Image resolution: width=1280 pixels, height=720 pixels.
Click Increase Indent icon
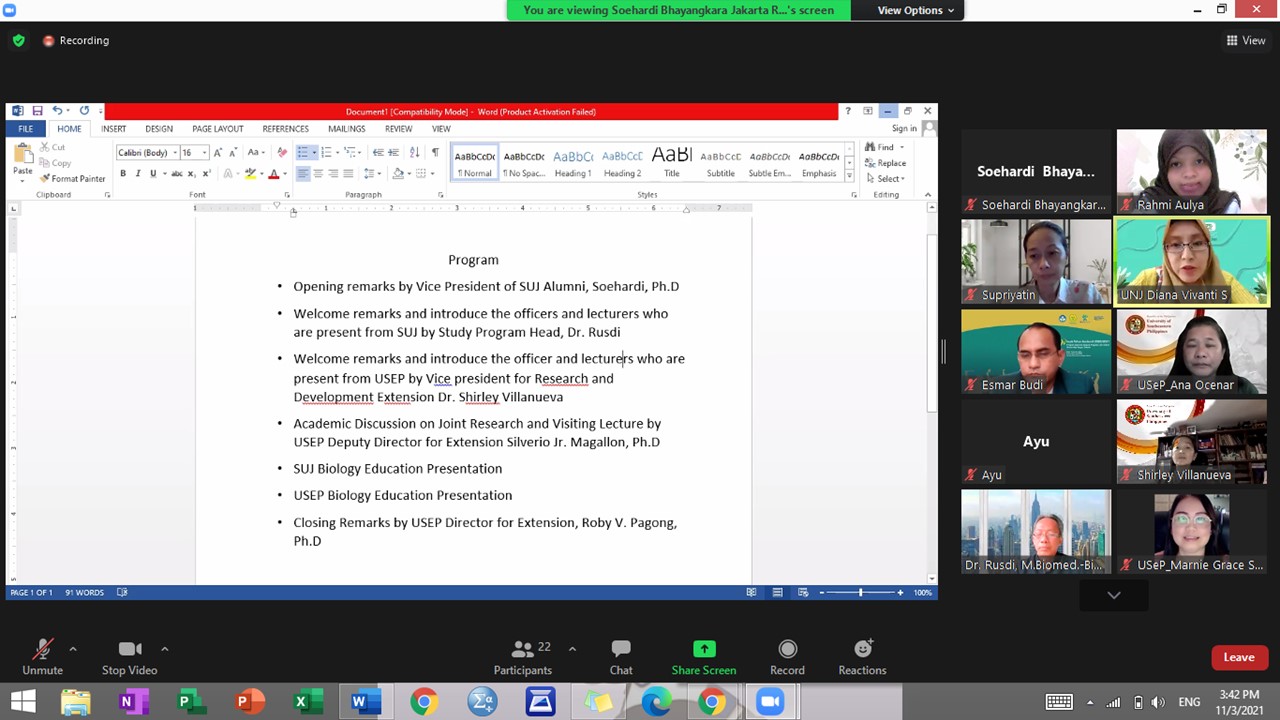point(394,153)
